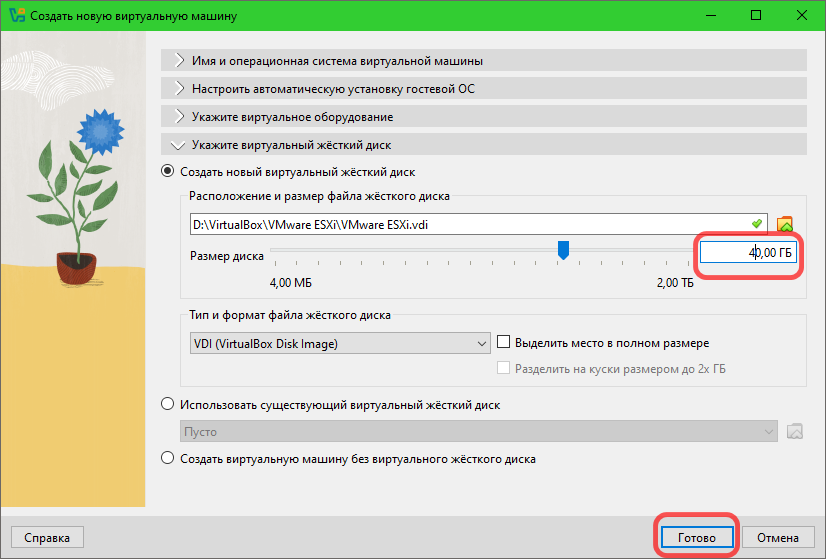This screenshot has height=559, width=826.
Task: Click the 'Отмена' button
Action: [x=778, y=537]
